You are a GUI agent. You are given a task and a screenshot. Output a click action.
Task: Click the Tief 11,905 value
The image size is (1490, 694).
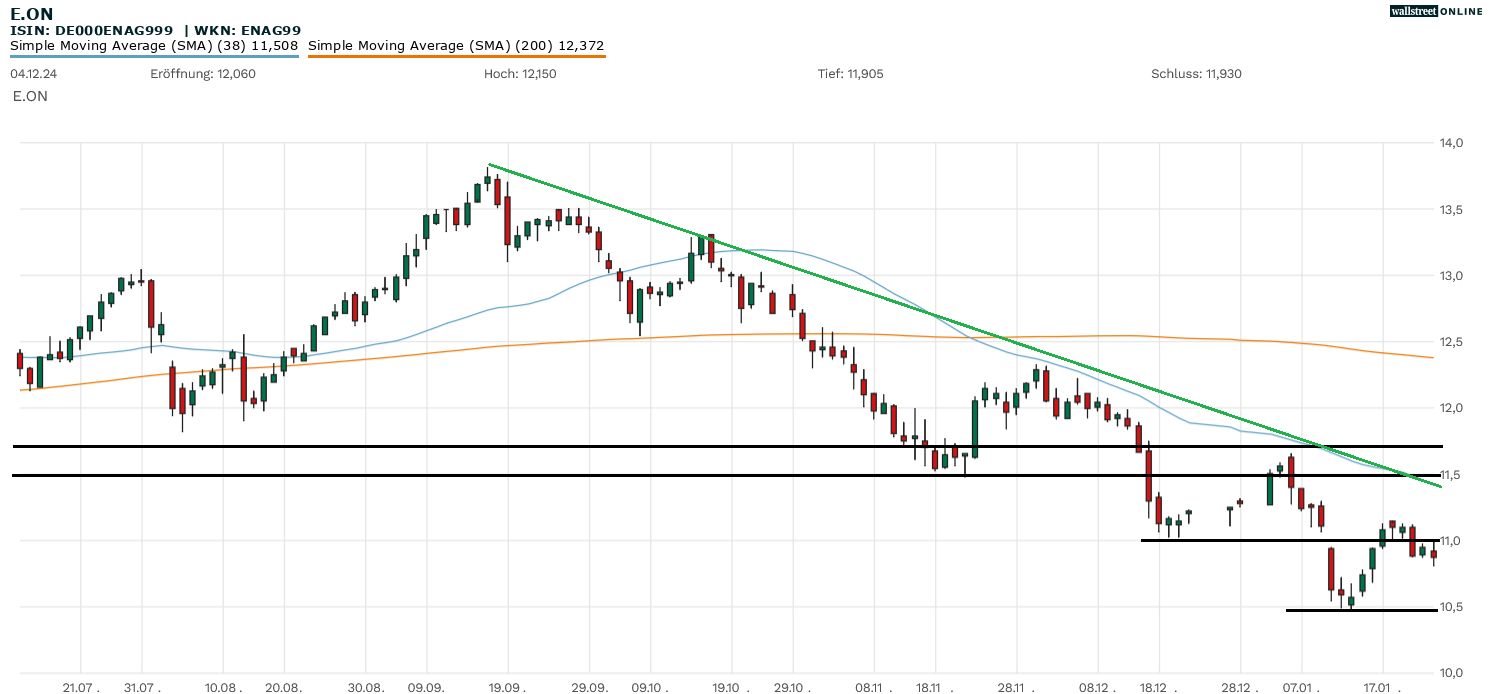(x=850, y=74)
